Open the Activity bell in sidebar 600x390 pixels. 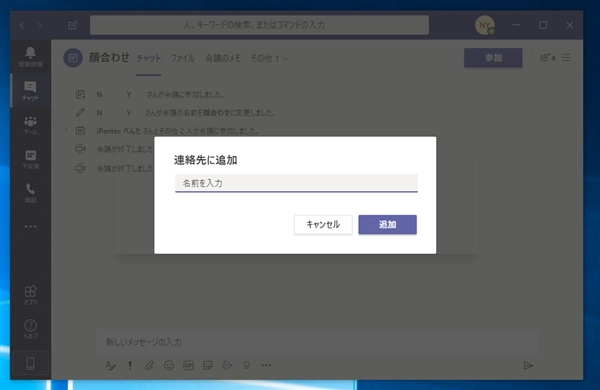coord(30,57)
